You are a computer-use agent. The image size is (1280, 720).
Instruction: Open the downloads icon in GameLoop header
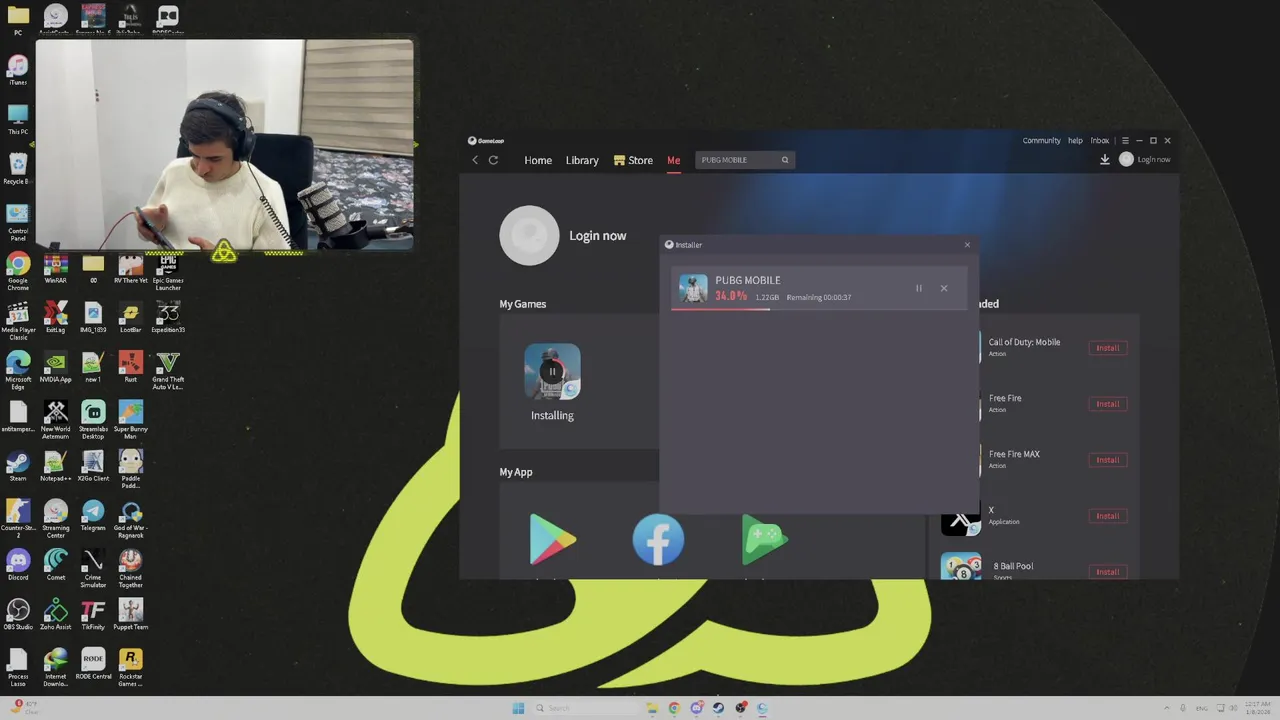tap(1105, 159)
